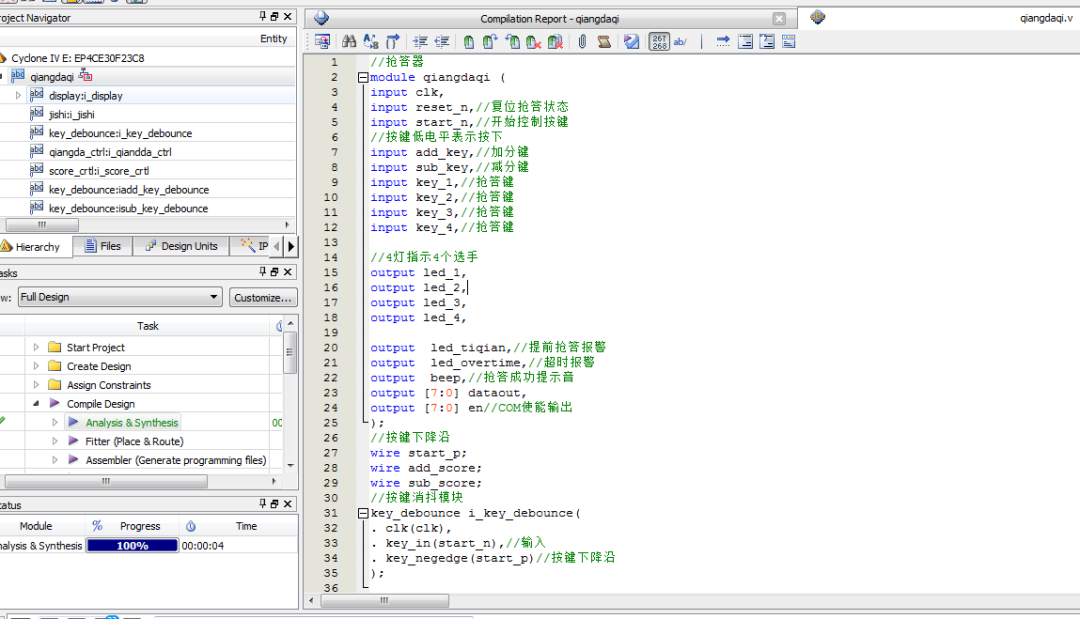
Task: Collapse the Compile Design task group
Action: [37, 404]
